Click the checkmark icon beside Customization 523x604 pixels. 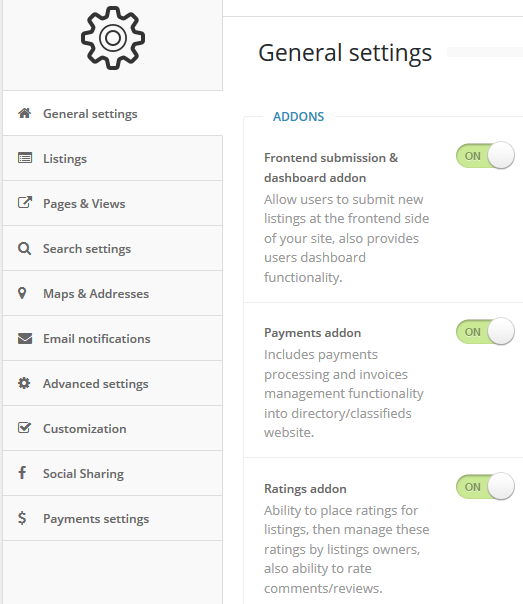pos(24,428)
